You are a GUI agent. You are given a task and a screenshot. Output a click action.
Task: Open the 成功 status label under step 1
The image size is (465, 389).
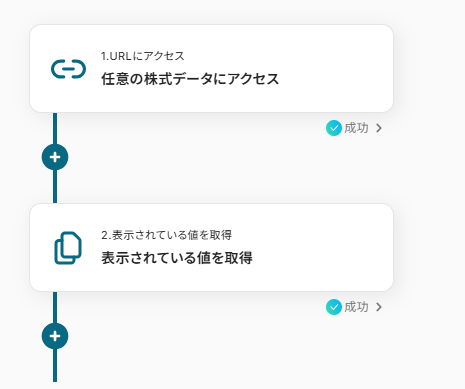pyautogui.click(x=356, y=128)
